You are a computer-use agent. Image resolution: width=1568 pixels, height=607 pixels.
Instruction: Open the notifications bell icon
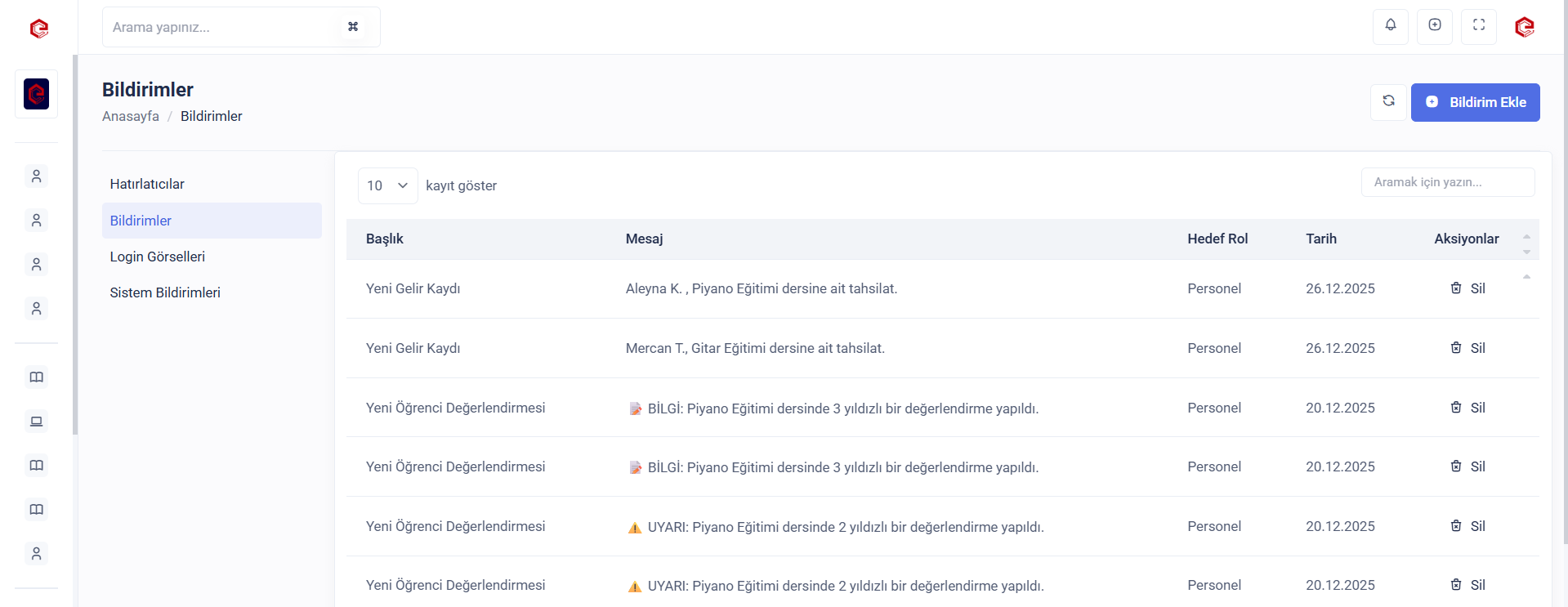(x=1390, y=26)
